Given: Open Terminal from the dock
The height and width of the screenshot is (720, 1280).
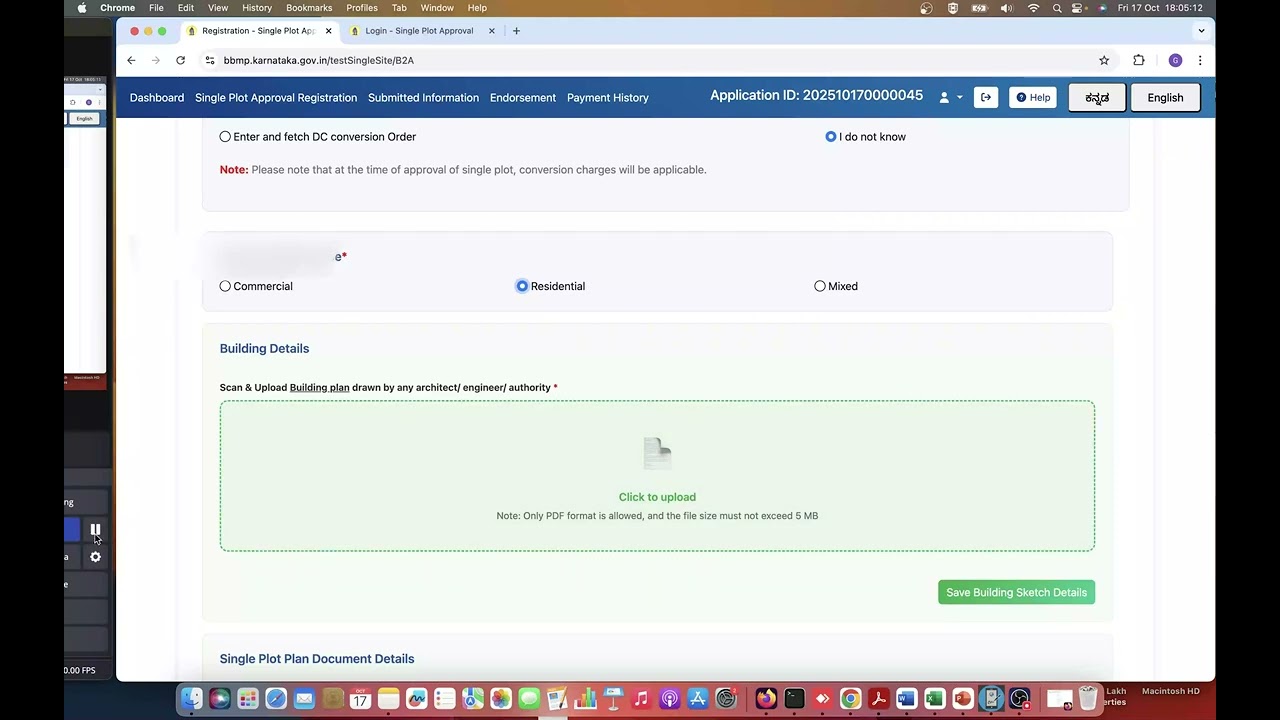Looking at the screenshot, I should click(x=794, y=699).
